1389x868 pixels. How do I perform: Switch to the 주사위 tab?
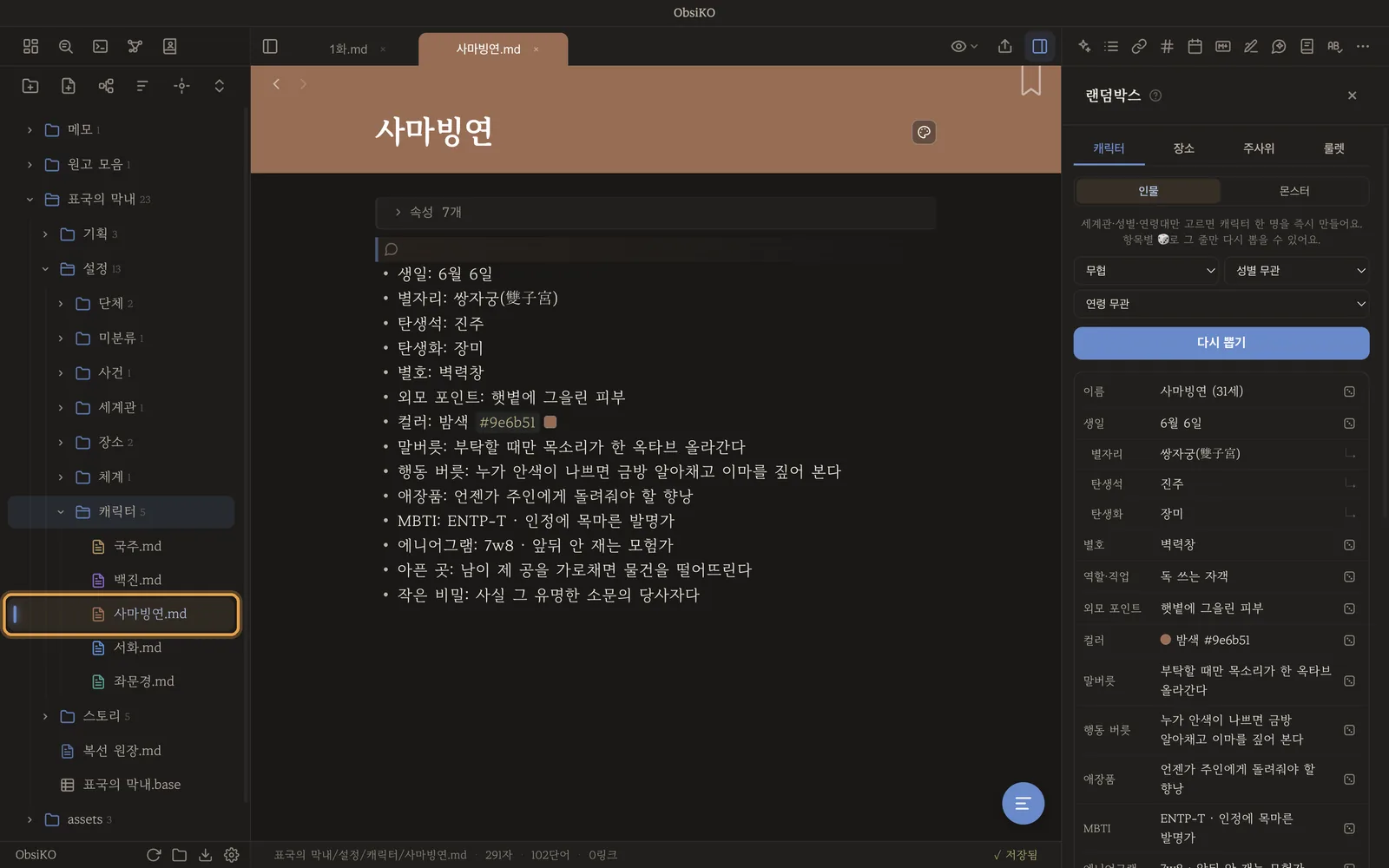(1259, 148)
